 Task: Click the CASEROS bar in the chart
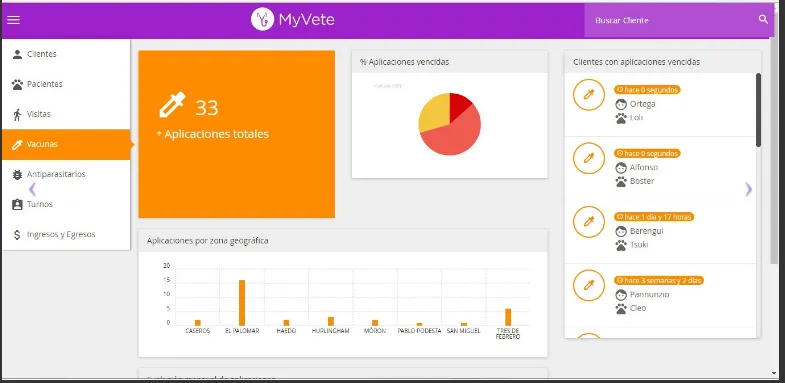pos(197,323)
